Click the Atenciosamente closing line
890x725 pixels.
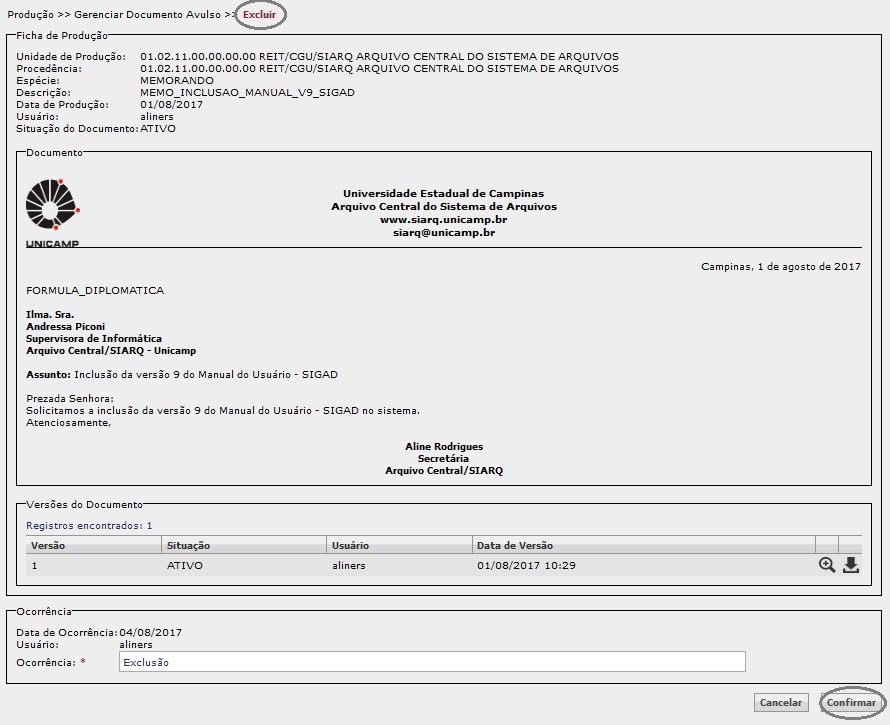(68, 422)
